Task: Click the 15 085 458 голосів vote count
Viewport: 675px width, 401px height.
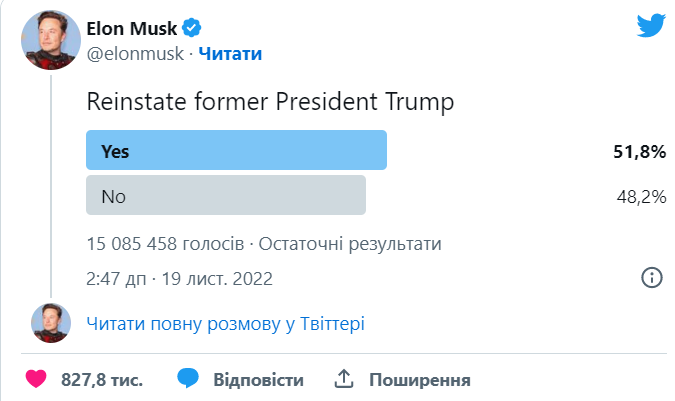Action: point(164,243)
